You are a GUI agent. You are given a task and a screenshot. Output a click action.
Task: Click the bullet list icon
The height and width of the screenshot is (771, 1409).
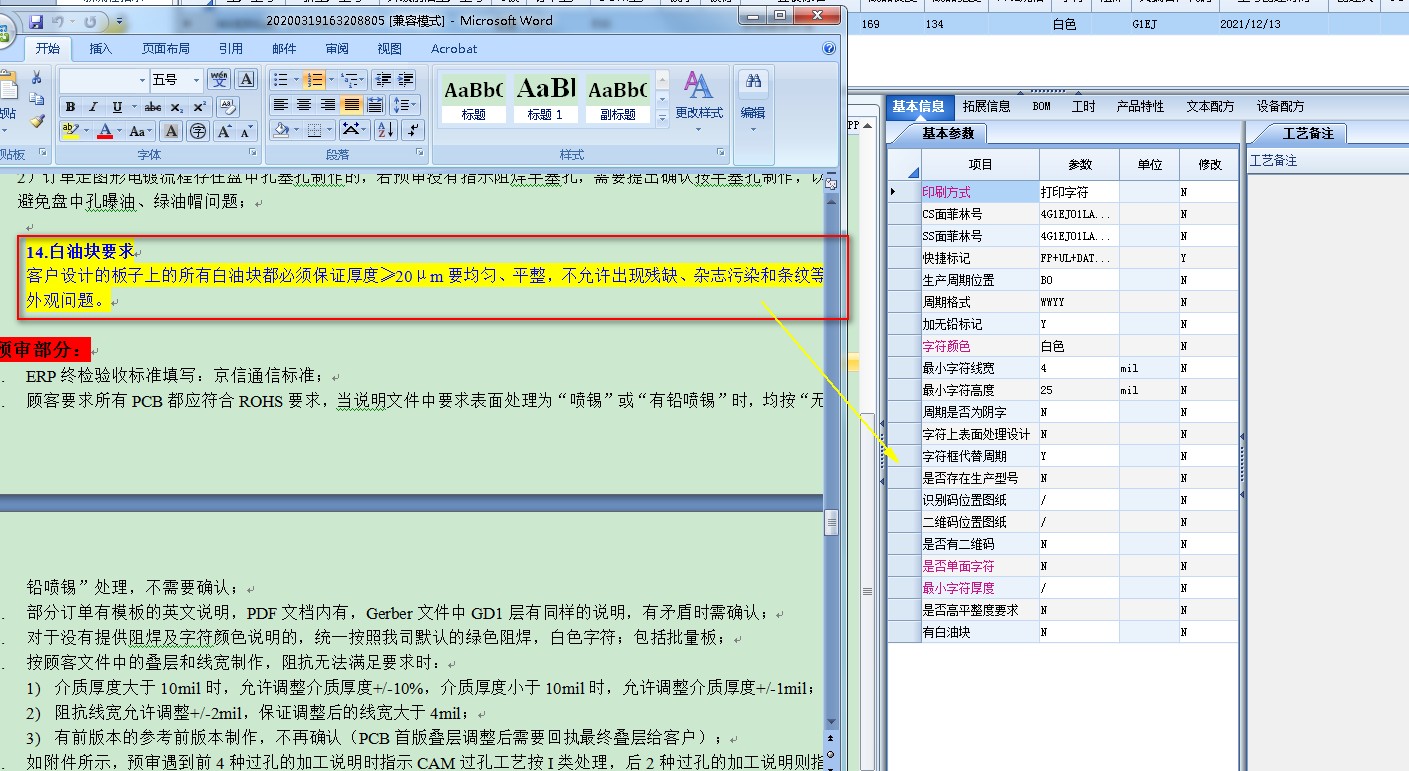pos(280,80)
